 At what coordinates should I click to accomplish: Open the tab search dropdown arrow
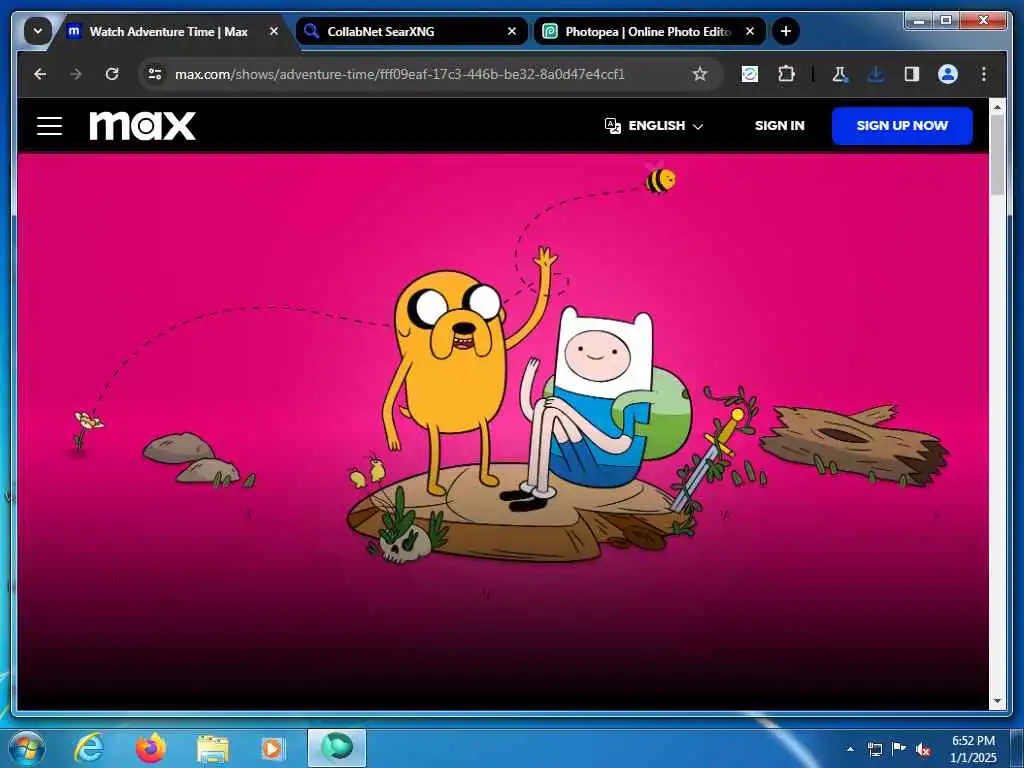tap(38, 31)
